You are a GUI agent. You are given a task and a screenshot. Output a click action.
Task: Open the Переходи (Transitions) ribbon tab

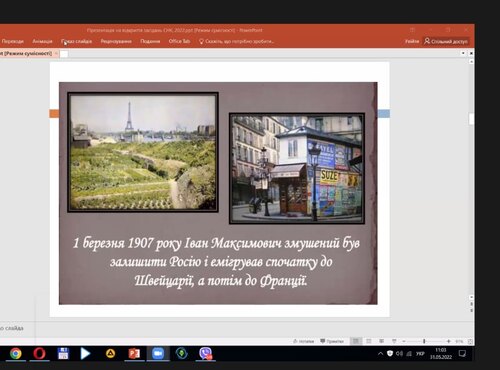[x=13, y=41]
